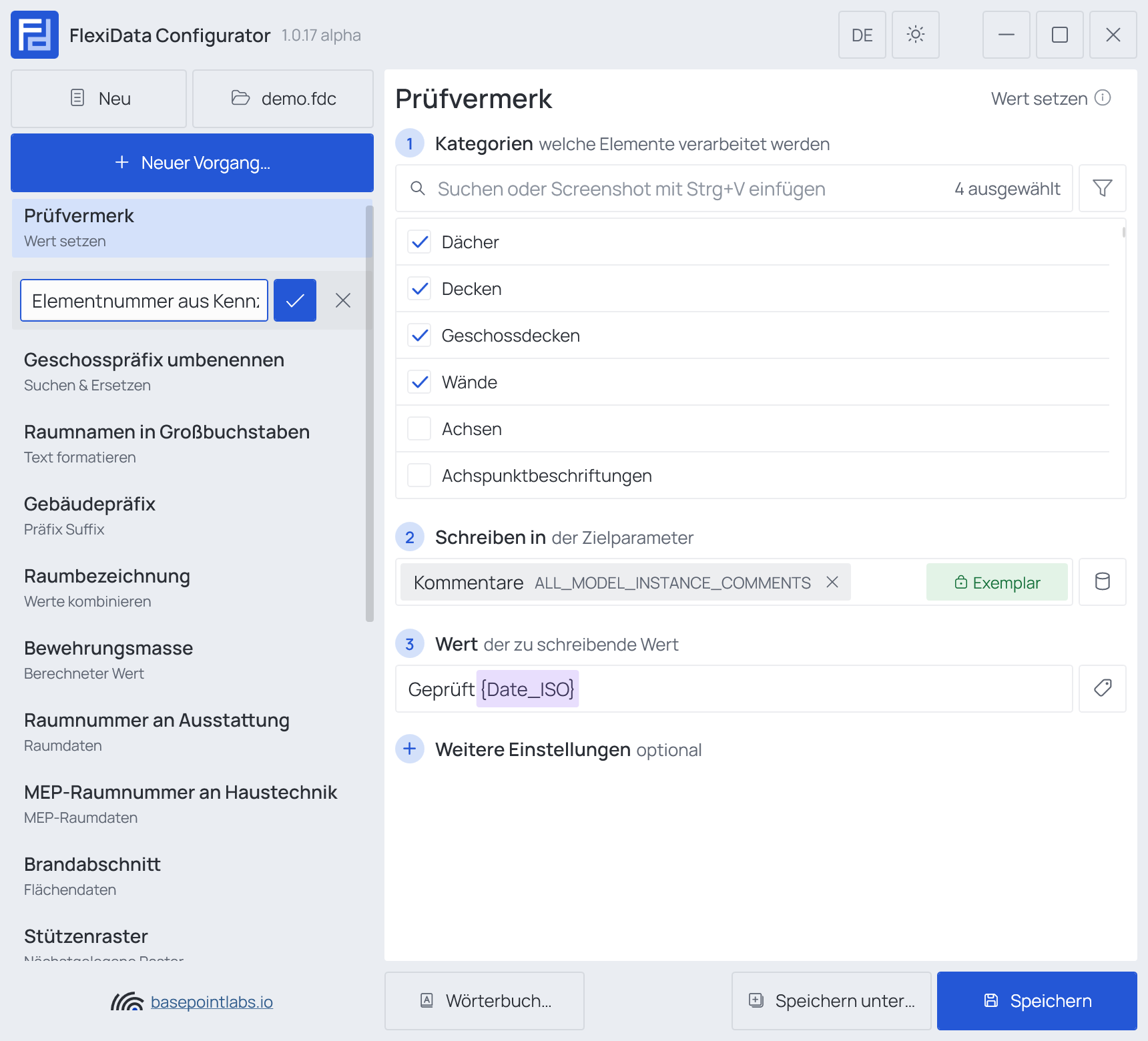Toggle the Exemplar parameter type badge
This screenshot has width=1148, height=1041.
tap(996, 582)
